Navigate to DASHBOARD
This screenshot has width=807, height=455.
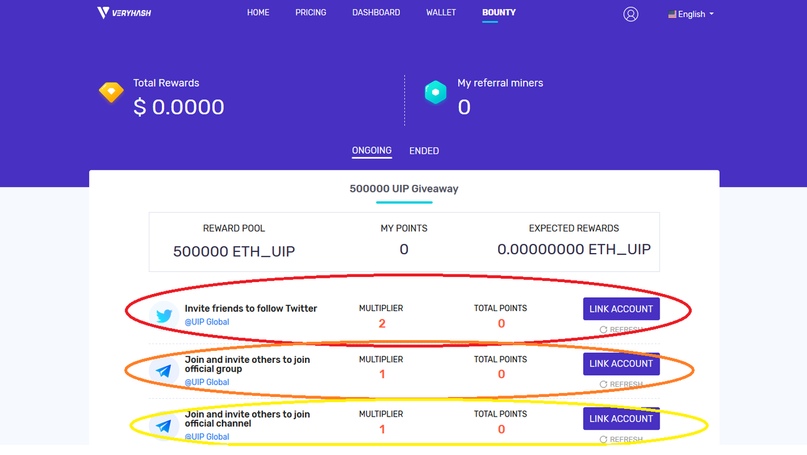(376, 12)
